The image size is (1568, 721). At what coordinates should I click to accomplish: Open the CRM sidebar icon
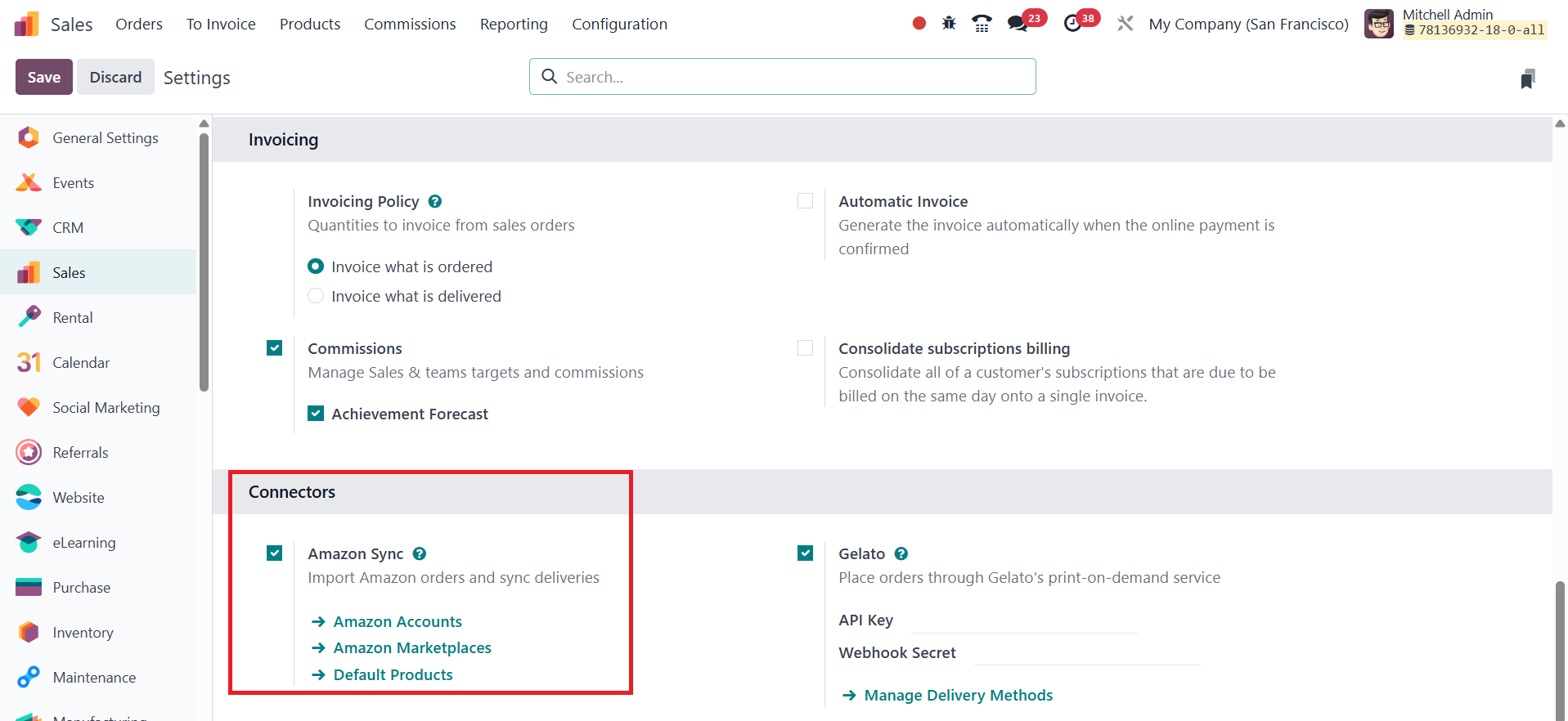[x=29, y=227]
